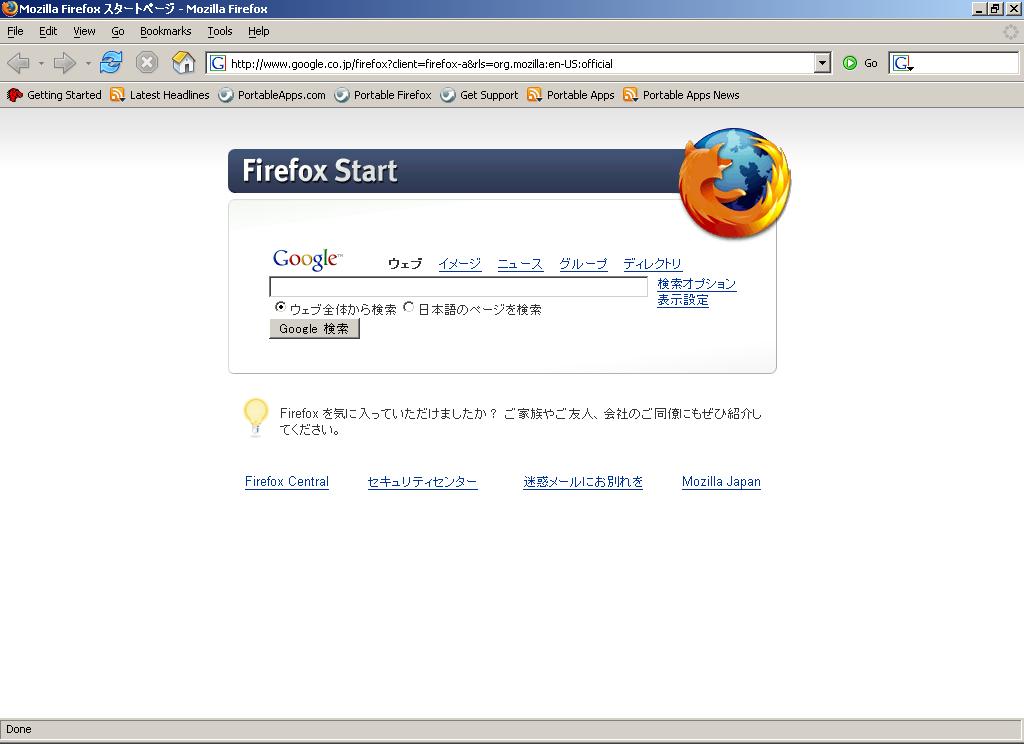This screenshot has width=1024, height=744.
Task: Click the Portable Apps News feed icon
Action: [x=630, y=95]
